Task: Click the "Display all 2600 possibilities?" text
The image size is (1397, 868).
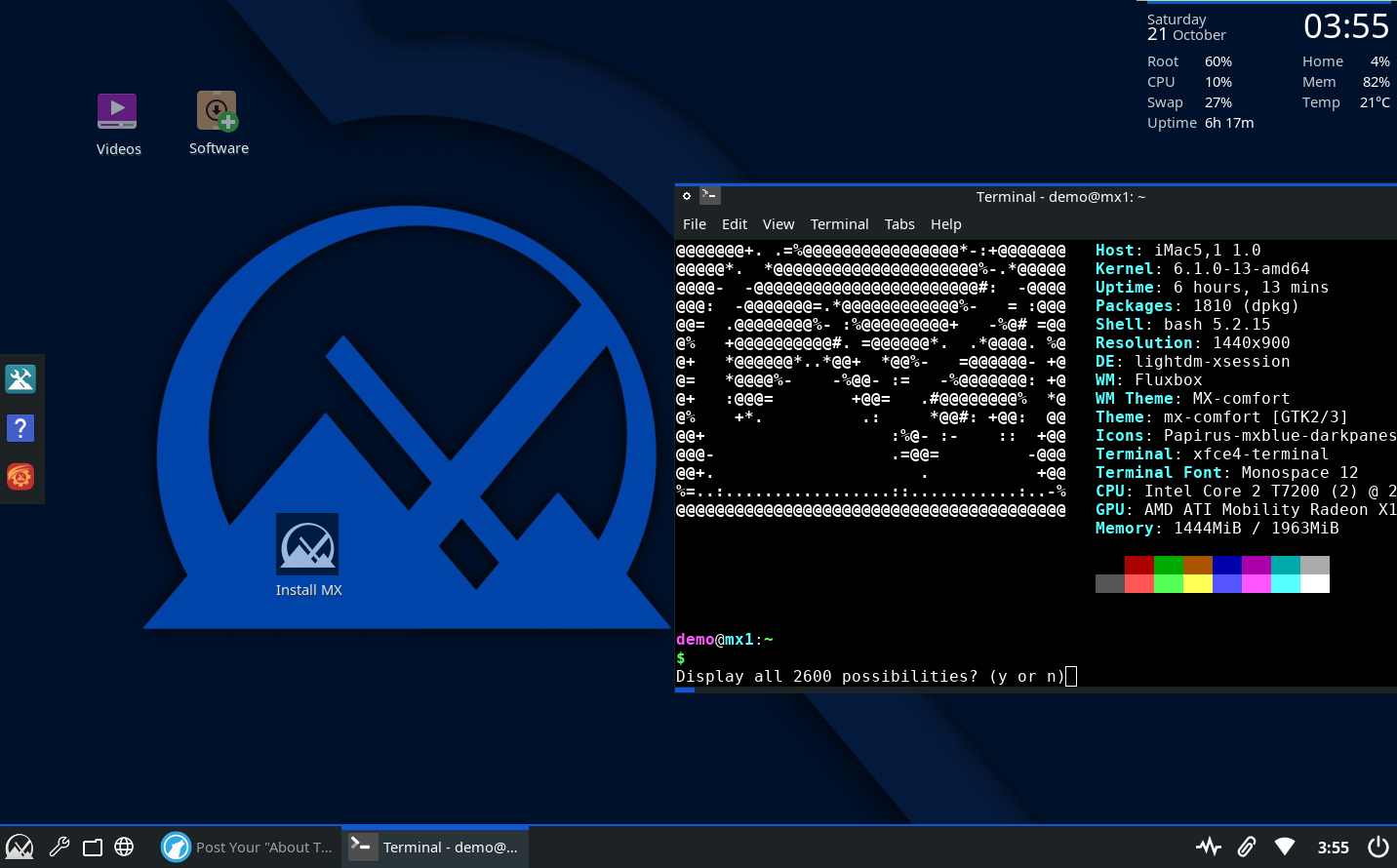Action: [x=827, y=677]
